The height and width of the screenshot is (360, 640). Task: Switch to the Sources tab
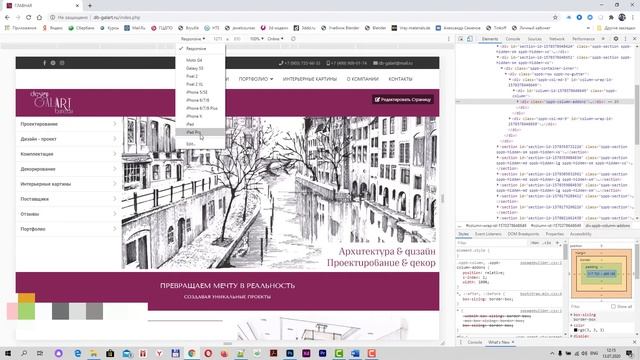[534, 39]
